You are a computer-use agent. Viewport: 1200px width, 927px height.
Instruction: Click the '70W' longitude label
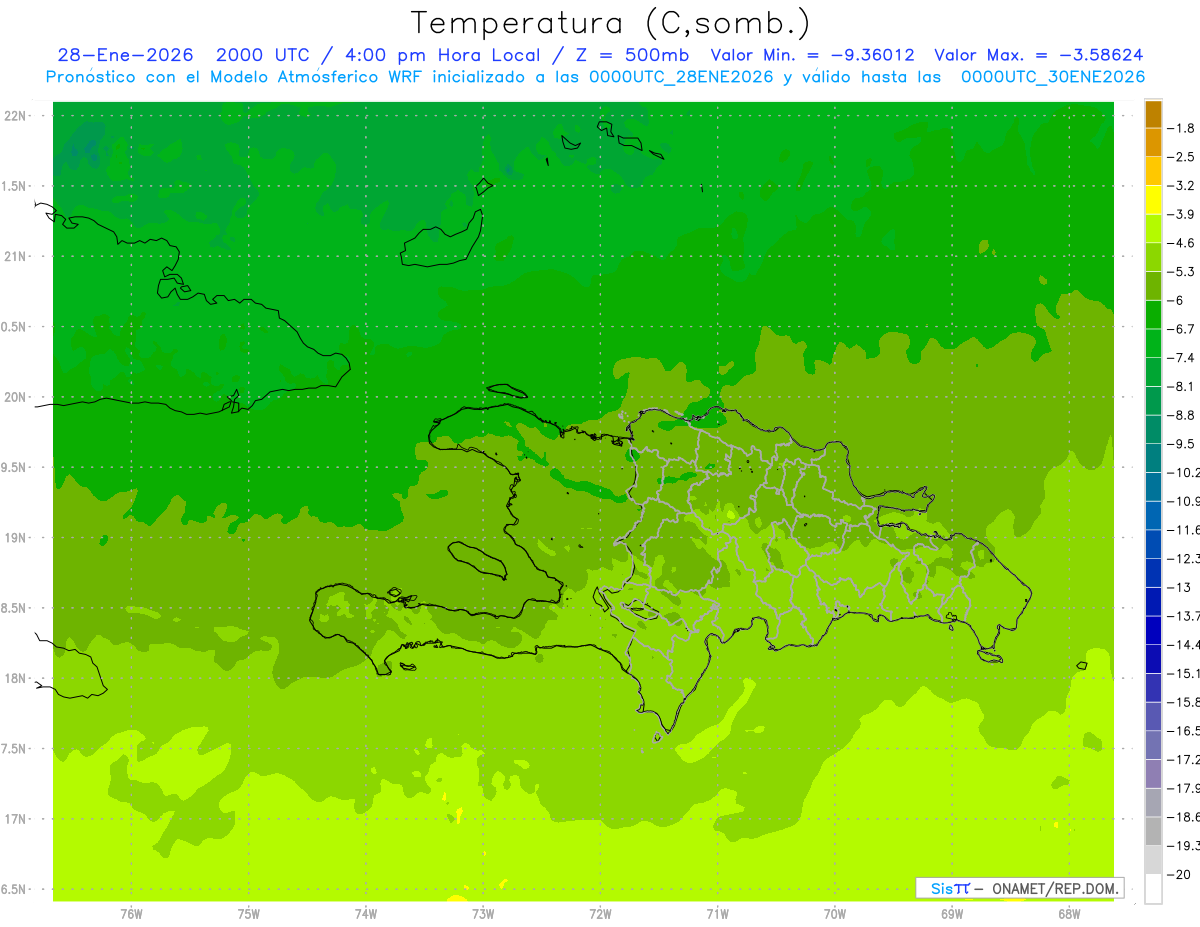tap(835, 914)
